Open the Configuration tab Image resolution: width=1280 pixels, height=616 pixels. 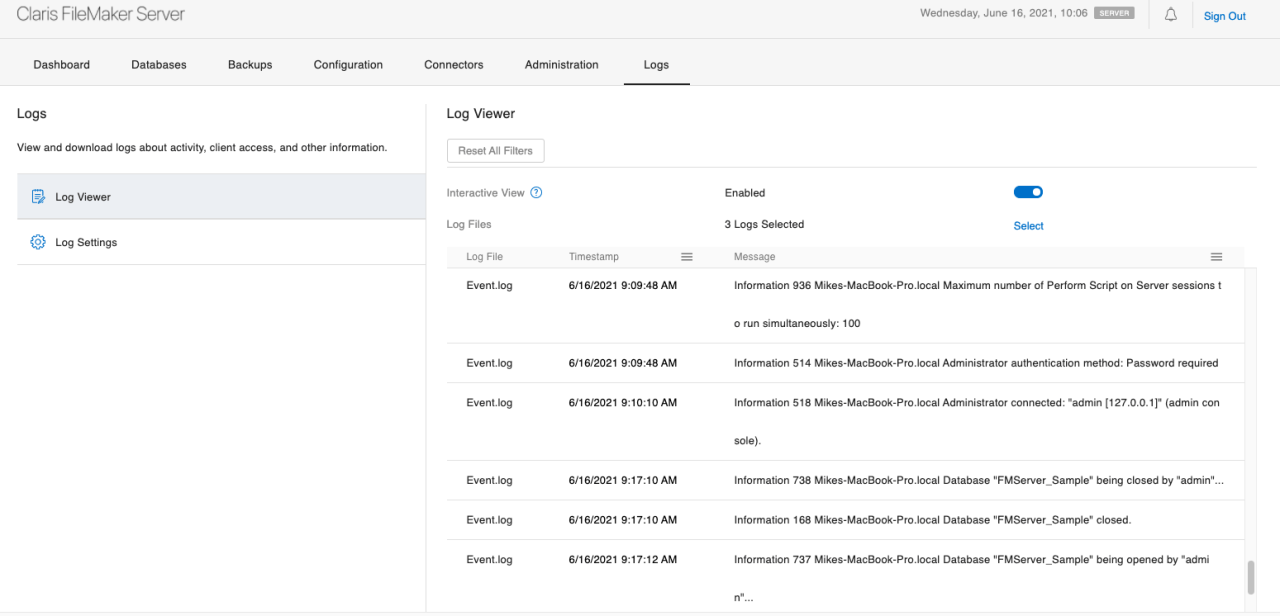pos(348,65)
